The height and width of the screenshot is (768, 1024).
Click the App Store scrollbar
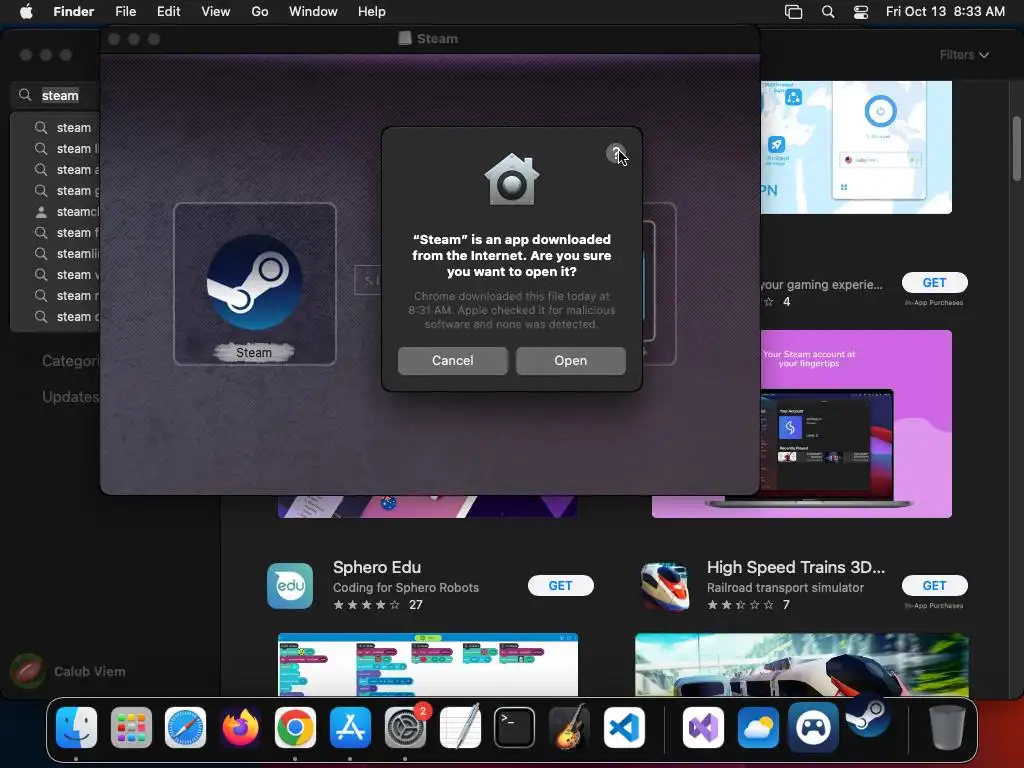[1016, 149]
